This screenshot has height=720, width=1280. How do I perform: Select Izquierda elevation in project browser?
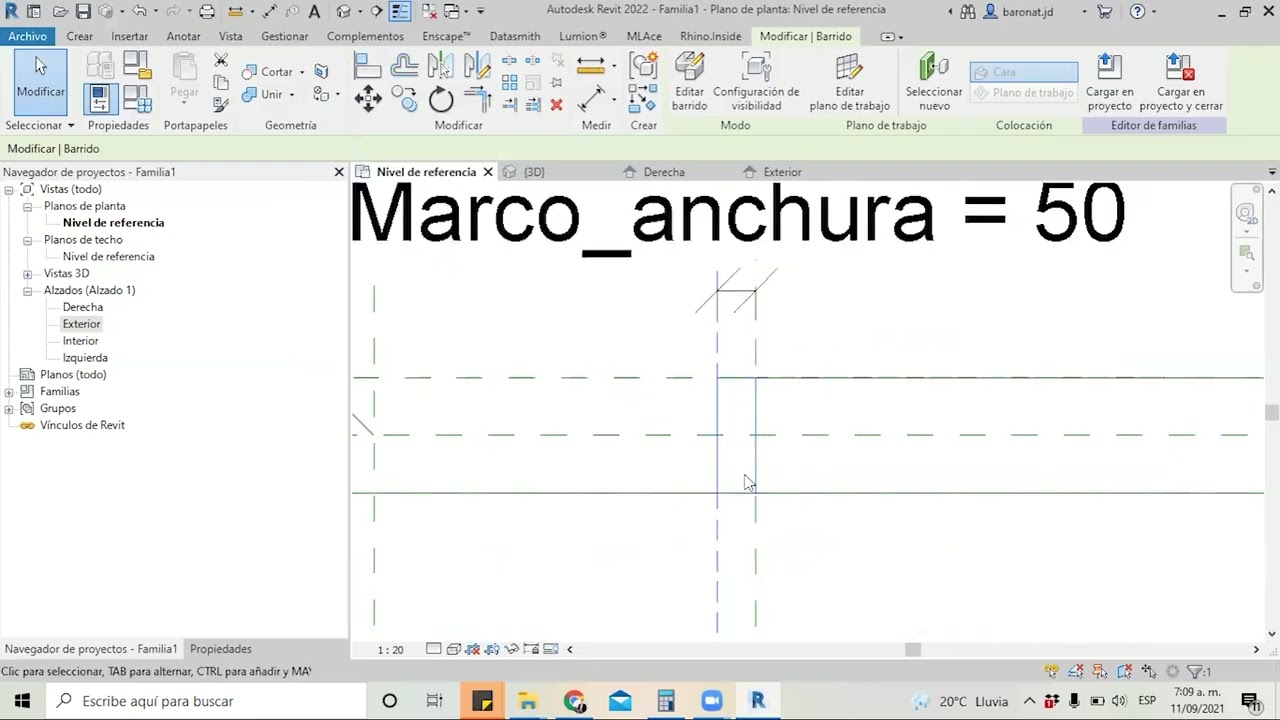pyautogui.click(x=85, y=358)
